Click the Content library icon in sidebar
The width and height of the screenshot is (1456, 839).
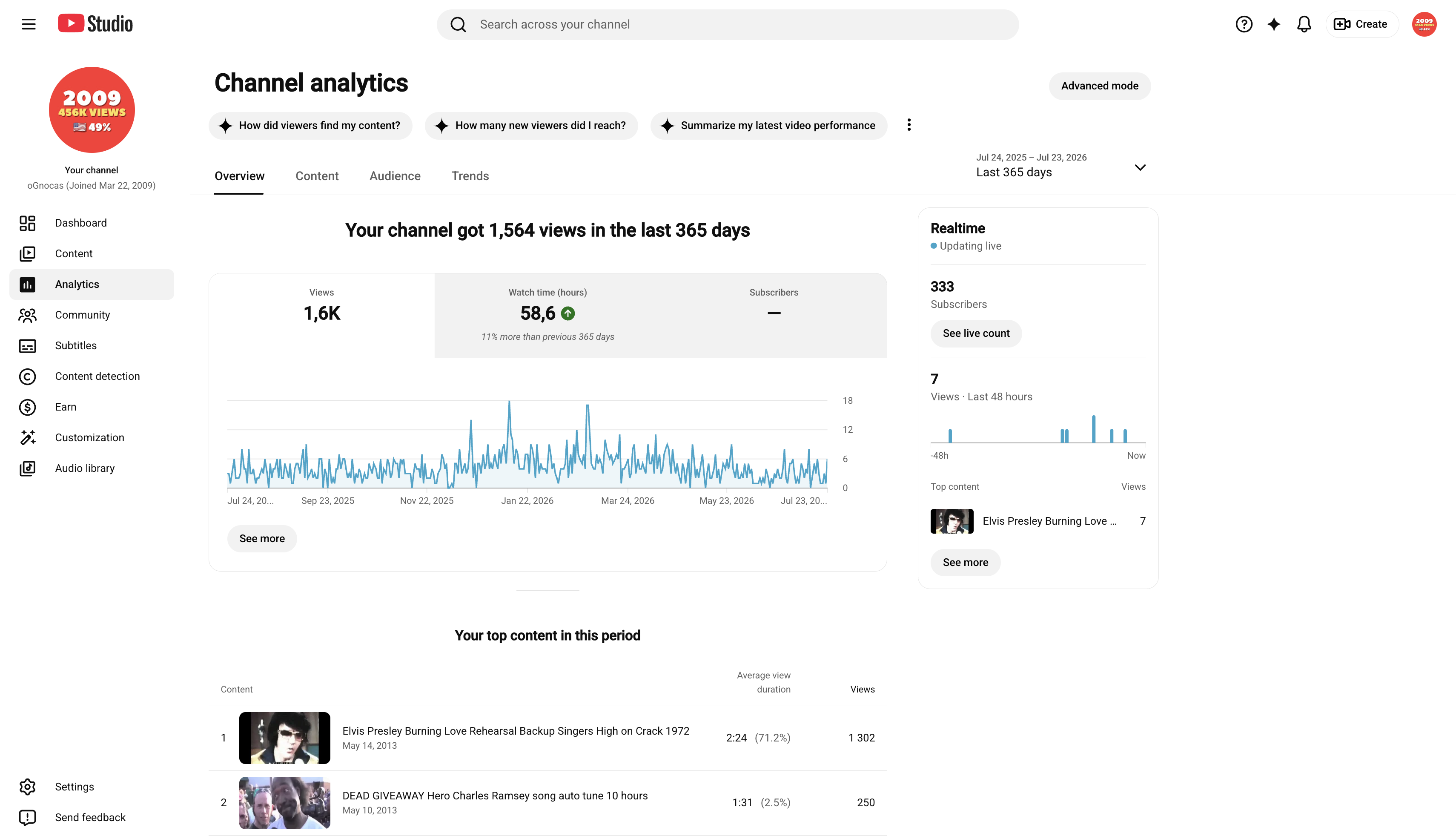(27, 253)
